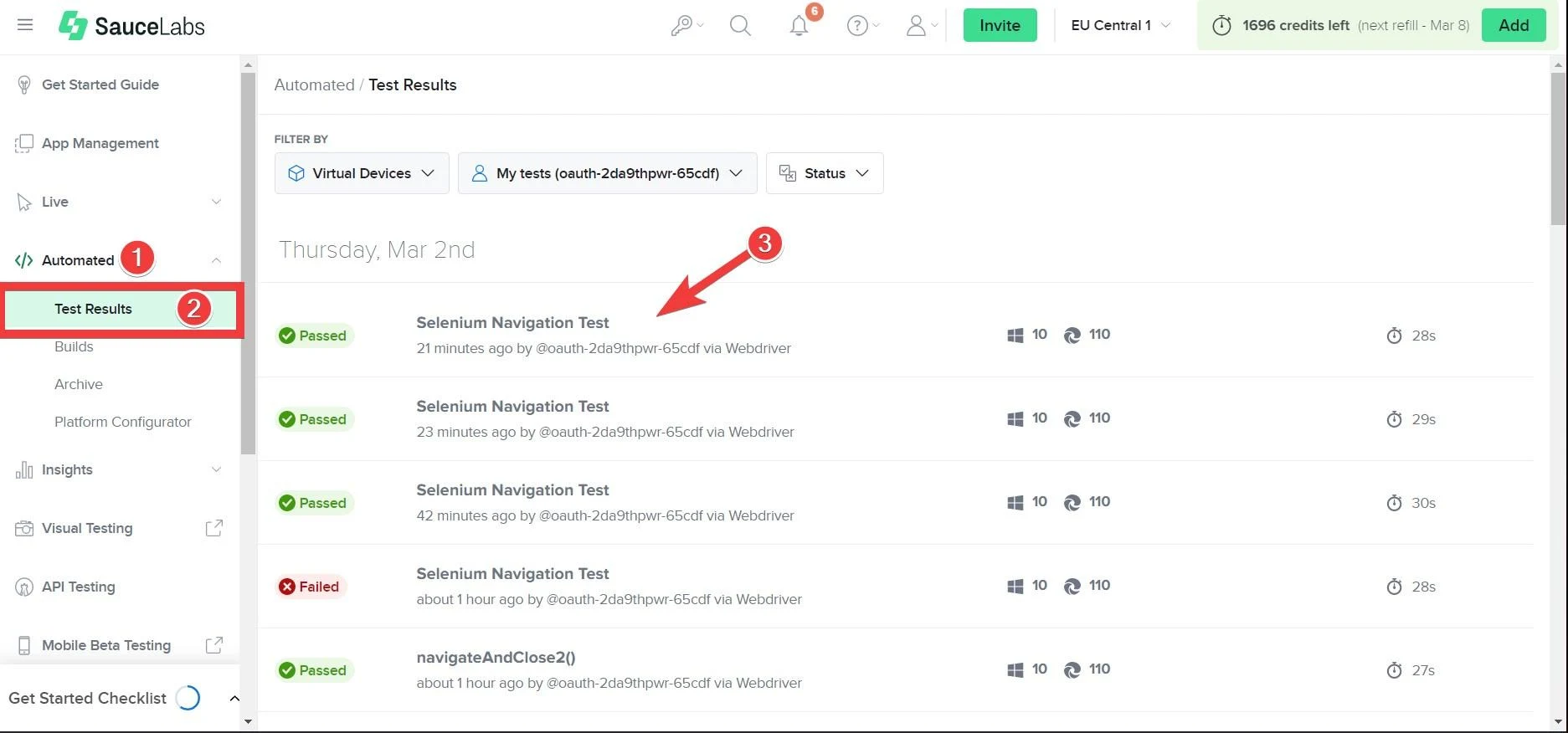Open Selenium Navigation Test from 42 minutes ago
The width and height of the screenshot is (1568, 733).
[512, 490]
